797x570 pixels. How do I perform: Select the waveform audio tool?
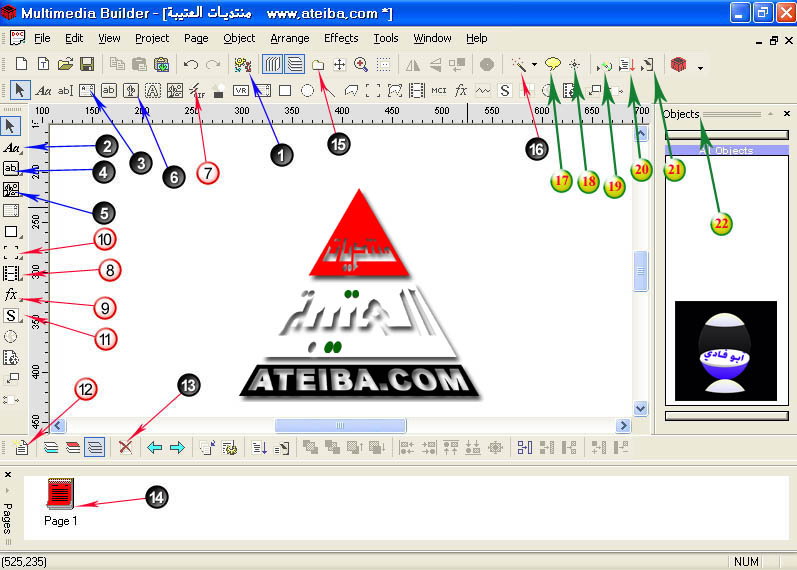[x=483, y=91]
